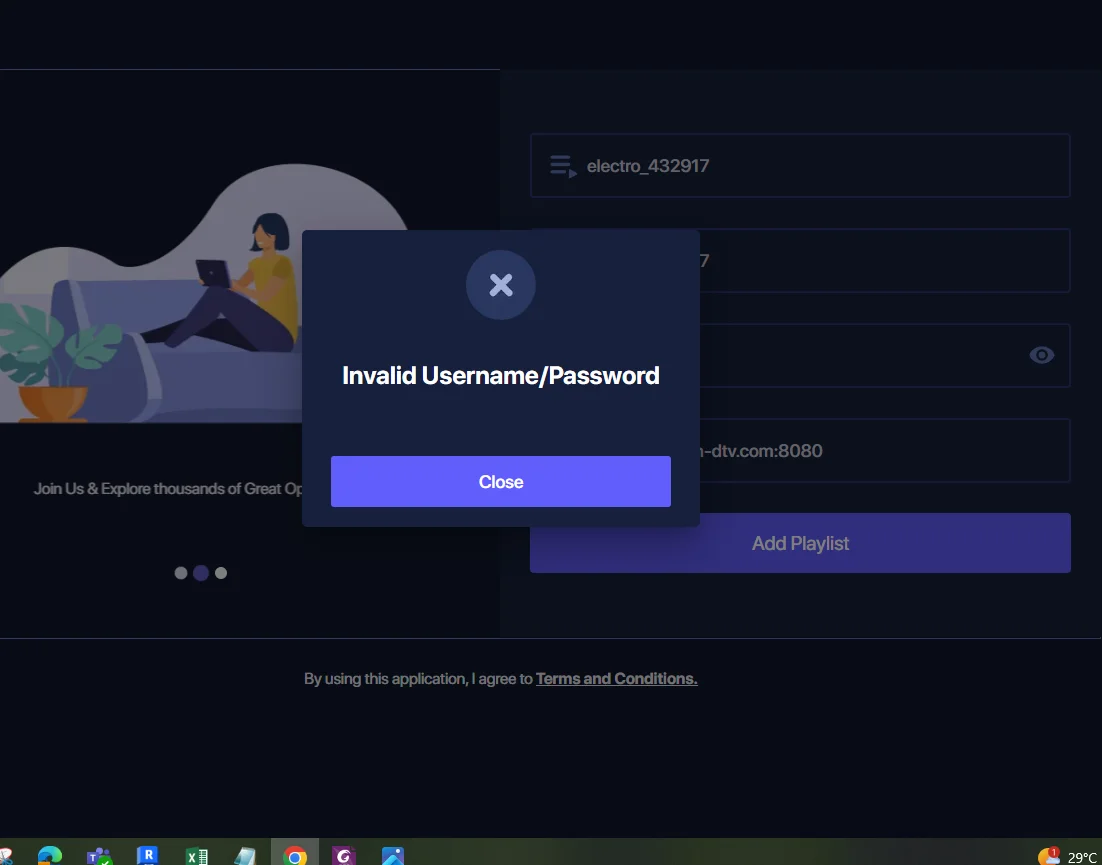Click the Add Playlist button
1102x865 pixels.
800,542
